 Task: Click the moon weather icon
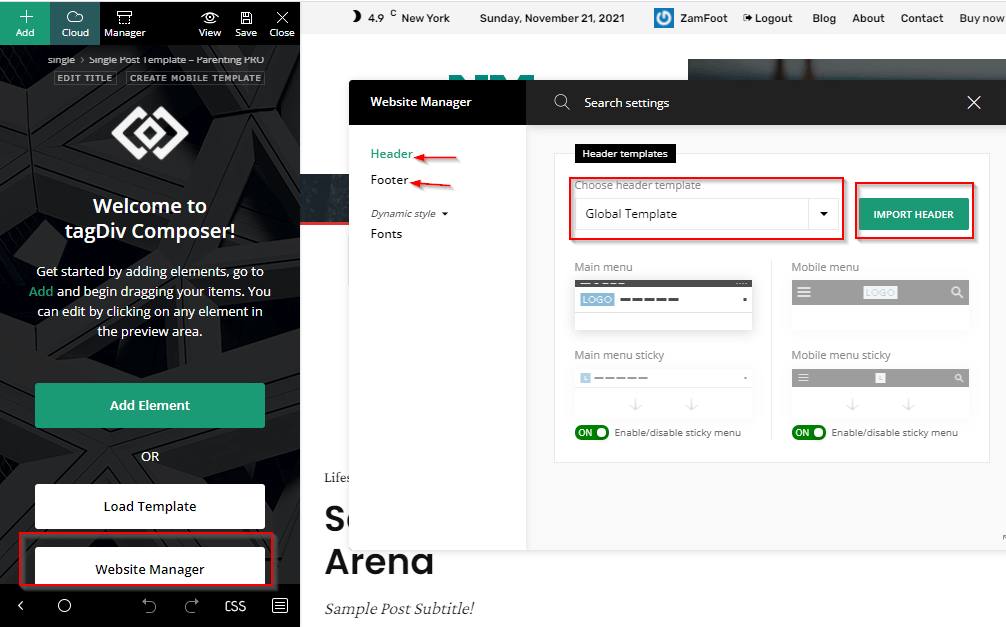pyautogui.click(x=357, y=17)
